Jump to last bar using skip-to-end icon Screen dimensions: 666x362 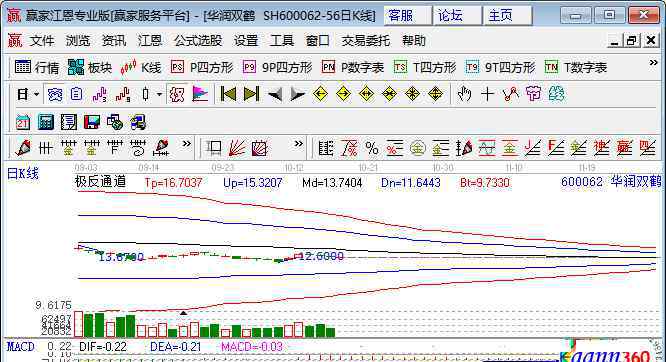click(251, 94)
